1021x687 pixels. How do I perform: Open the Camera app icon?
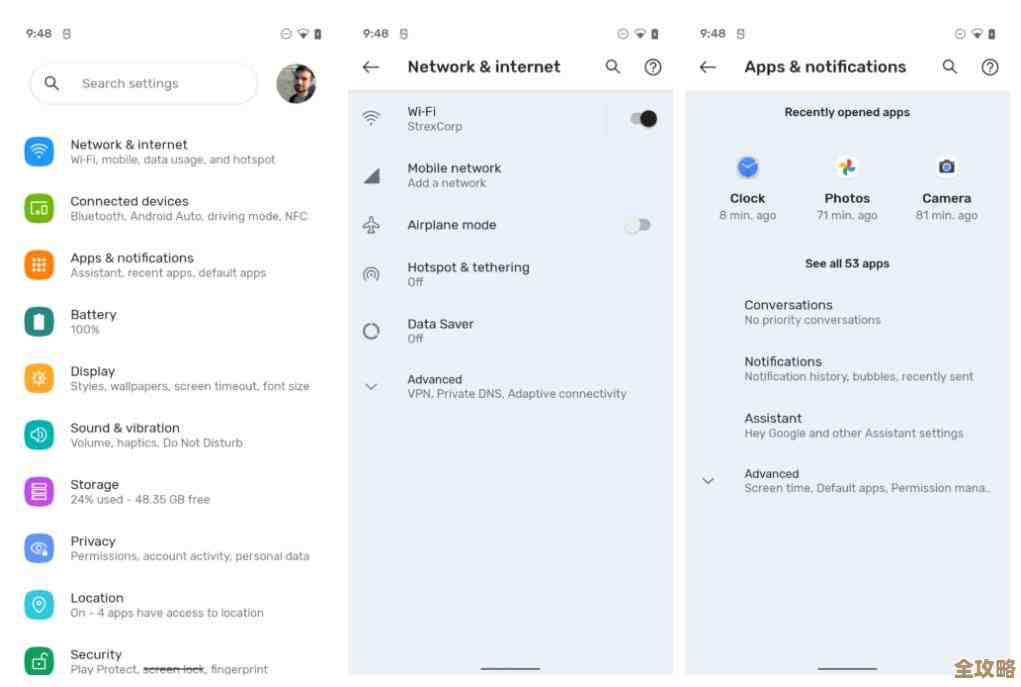point(946,168)
